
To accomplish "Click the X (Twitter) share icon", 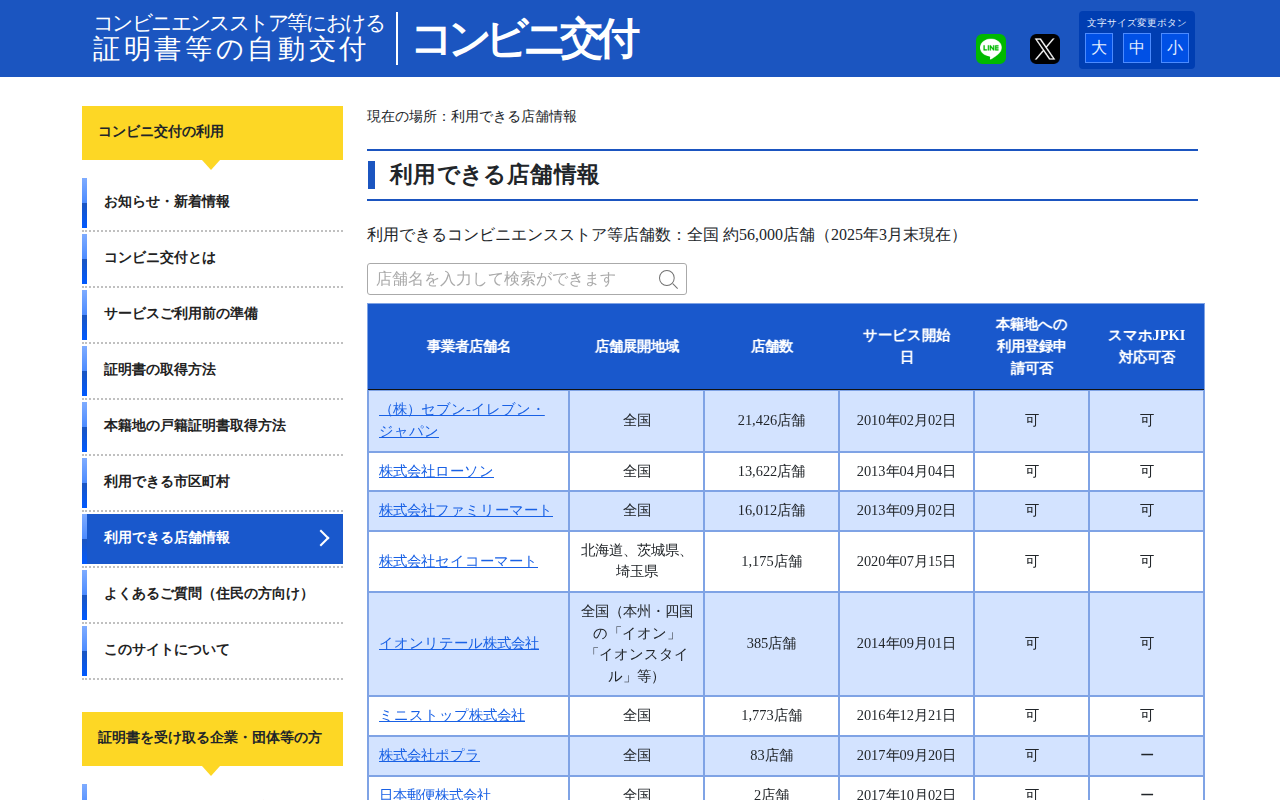I will coord(1044,49).
